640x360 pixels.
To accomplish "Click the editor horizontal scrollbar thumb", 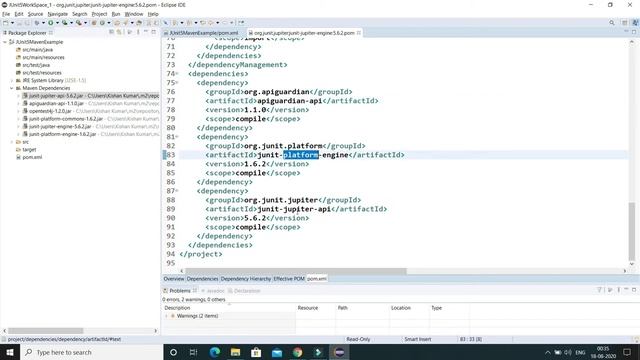I will [296, 271].
